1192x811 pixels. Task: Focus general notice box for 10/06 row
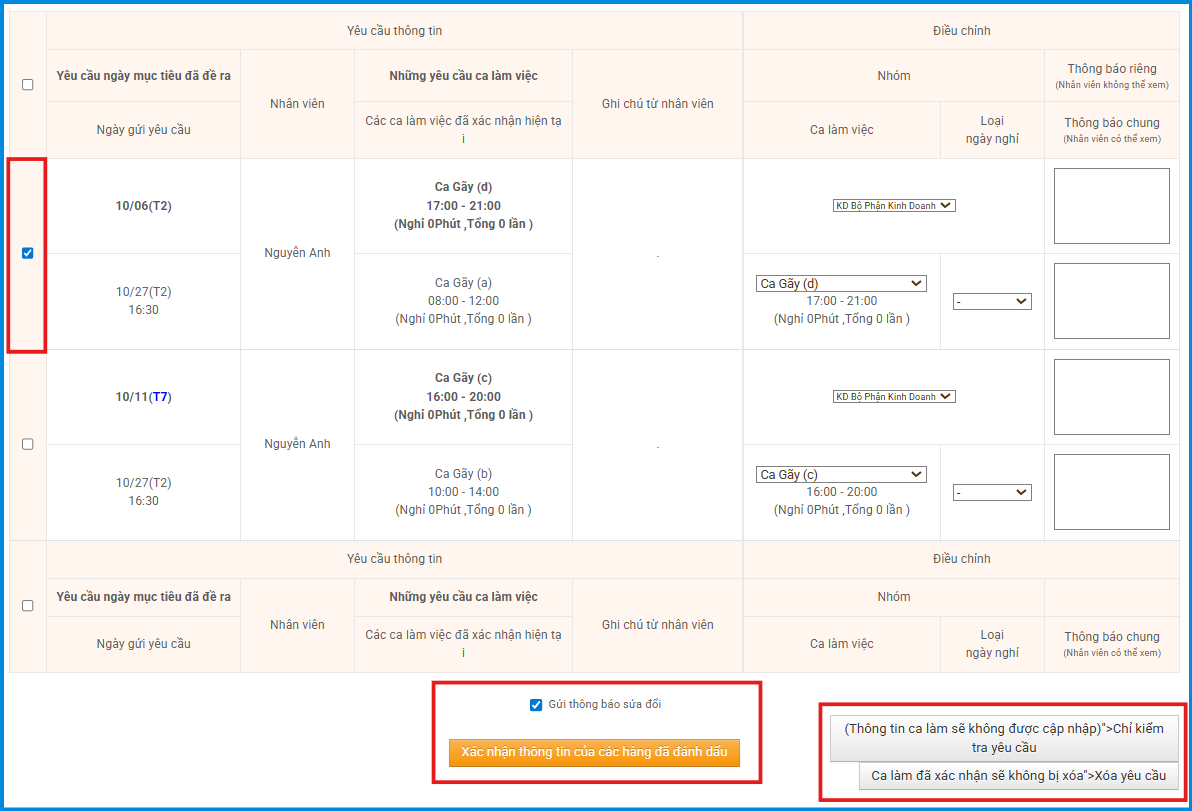coord(1111,301)
